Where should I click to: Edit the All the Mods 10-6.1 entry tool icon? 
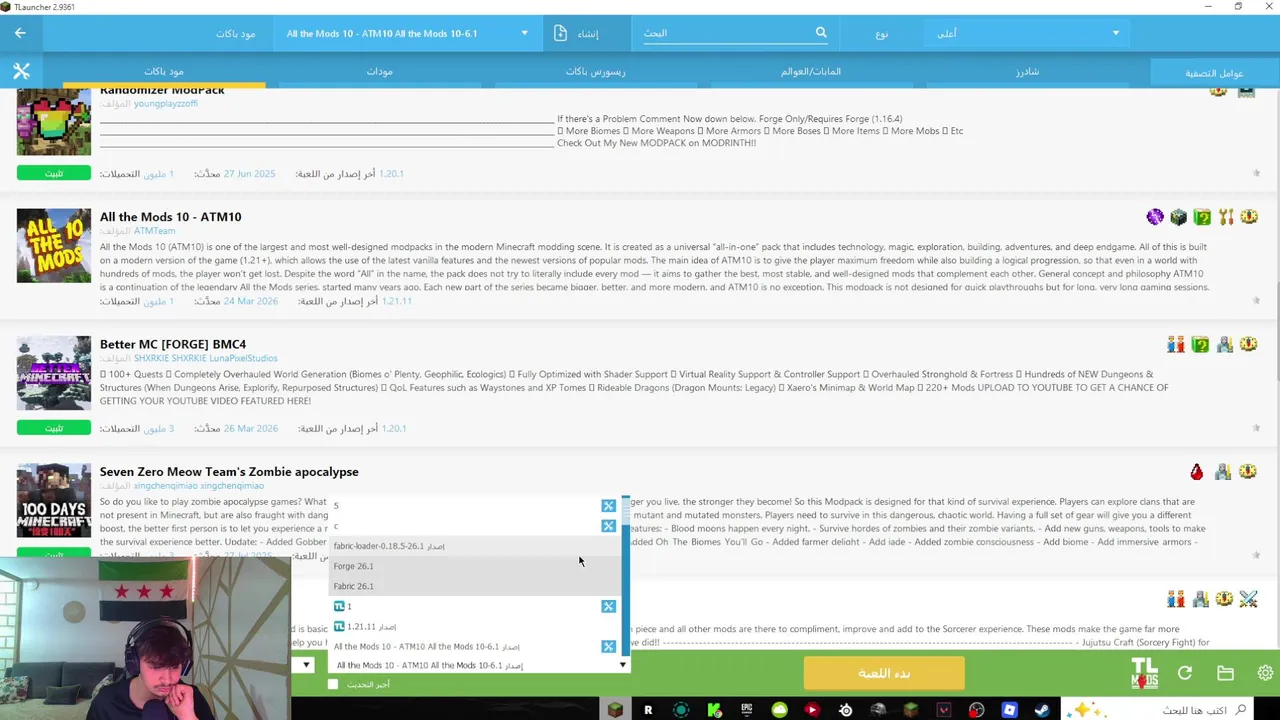pos(608,646)
